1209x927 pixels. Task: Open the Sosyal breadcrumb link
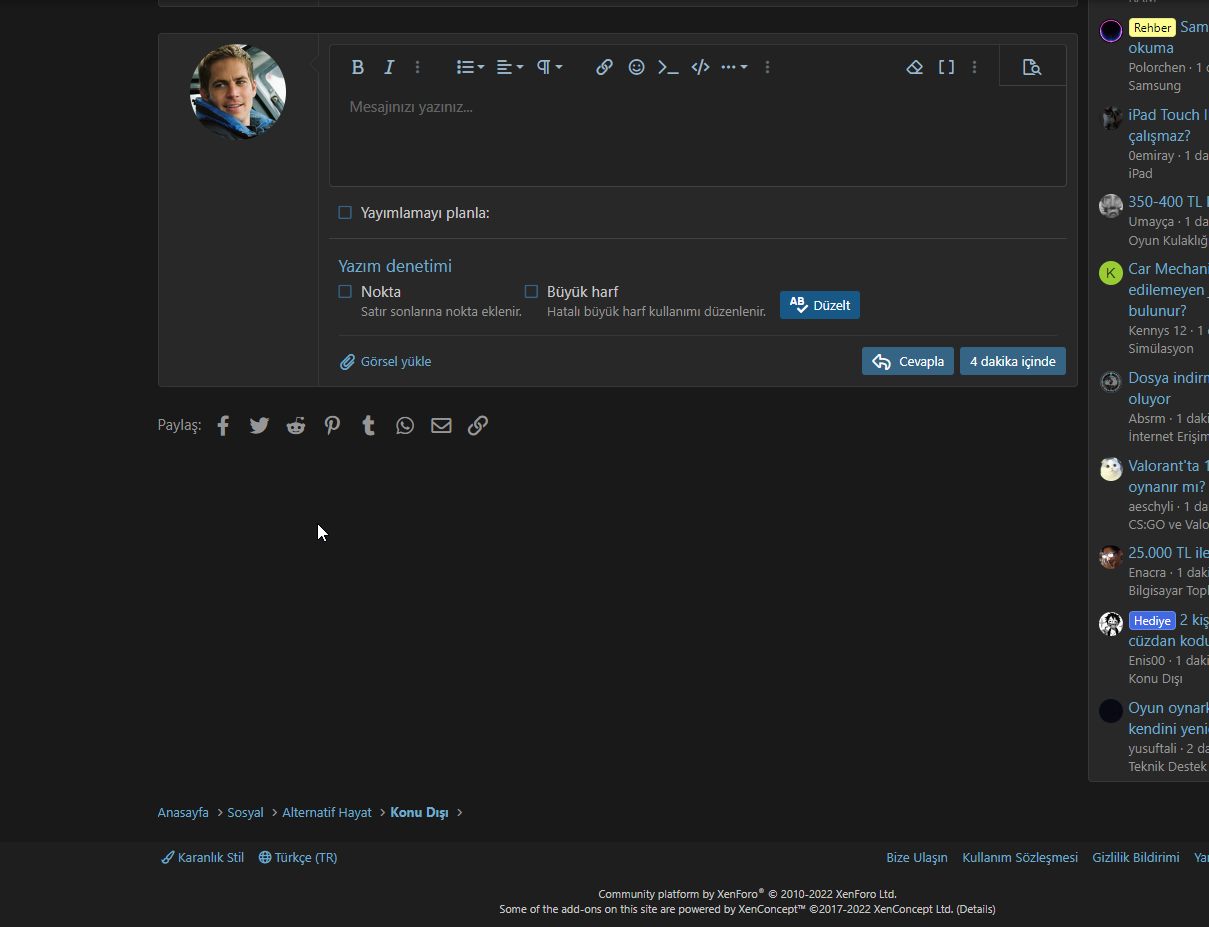tap(245, 813)
